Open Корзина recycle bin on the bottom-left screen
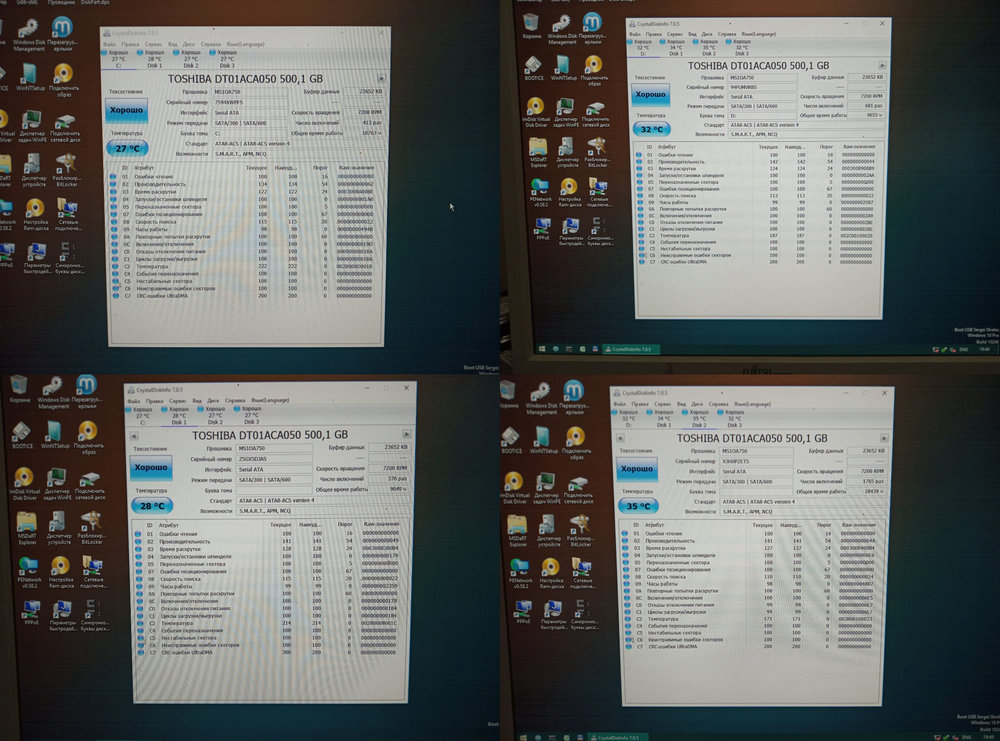 point(18,390)
